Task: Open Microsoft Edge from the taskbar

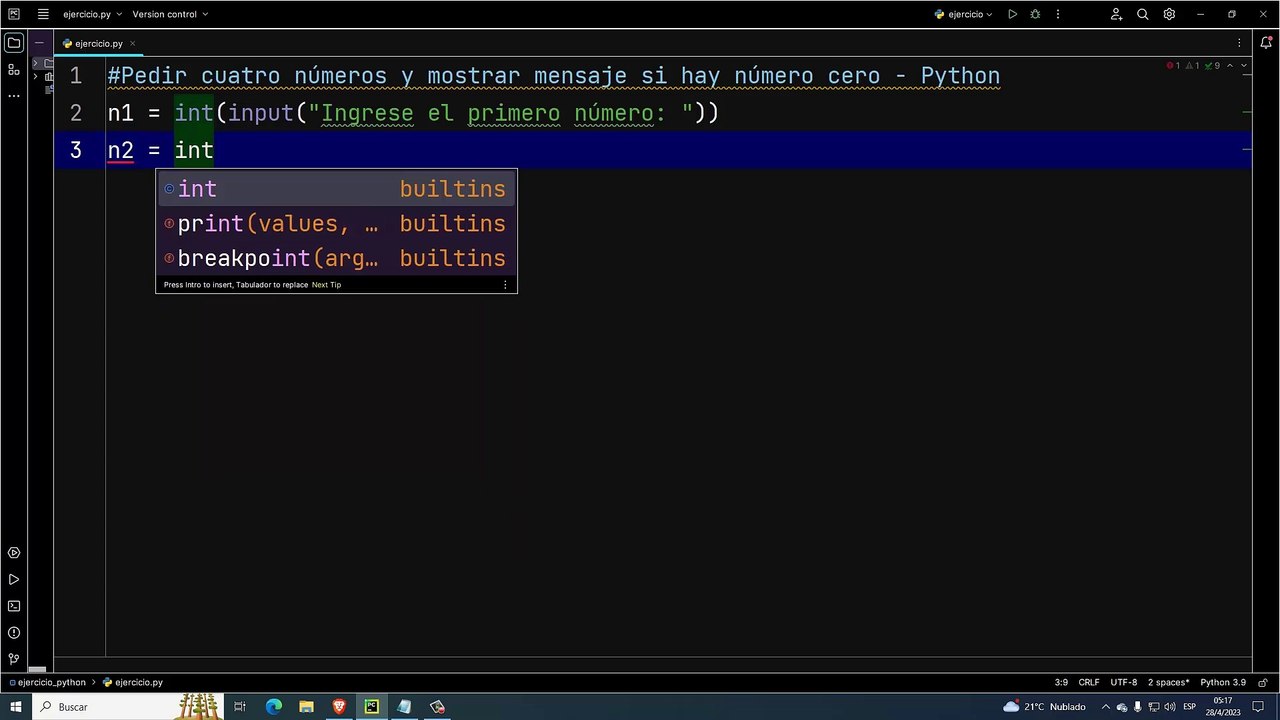Action: 274,706
